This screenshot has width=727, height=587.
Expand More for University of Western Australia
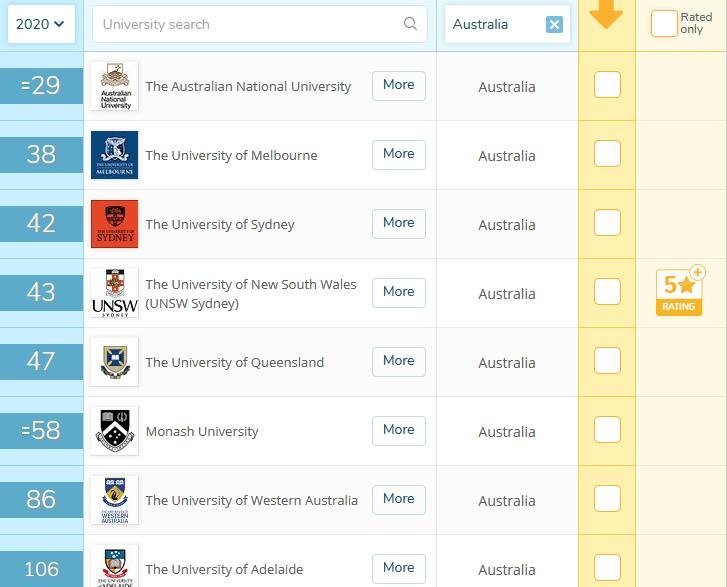click(398, 499)
